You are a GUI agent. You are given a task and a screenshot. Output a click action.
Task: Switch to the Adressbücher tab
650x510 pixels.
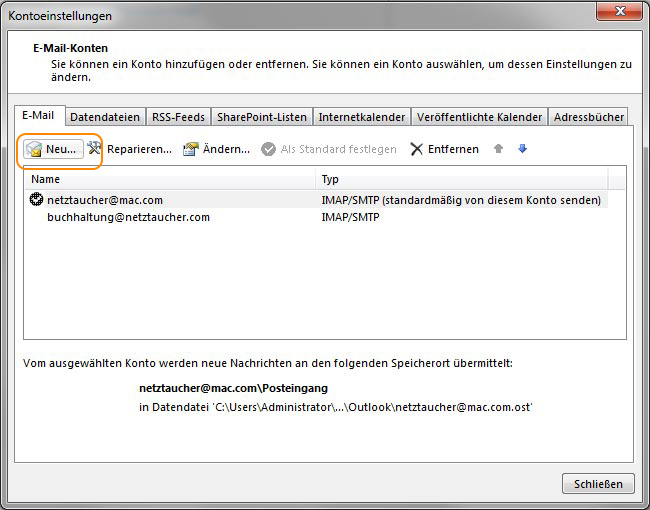click(x=588, y=117)
